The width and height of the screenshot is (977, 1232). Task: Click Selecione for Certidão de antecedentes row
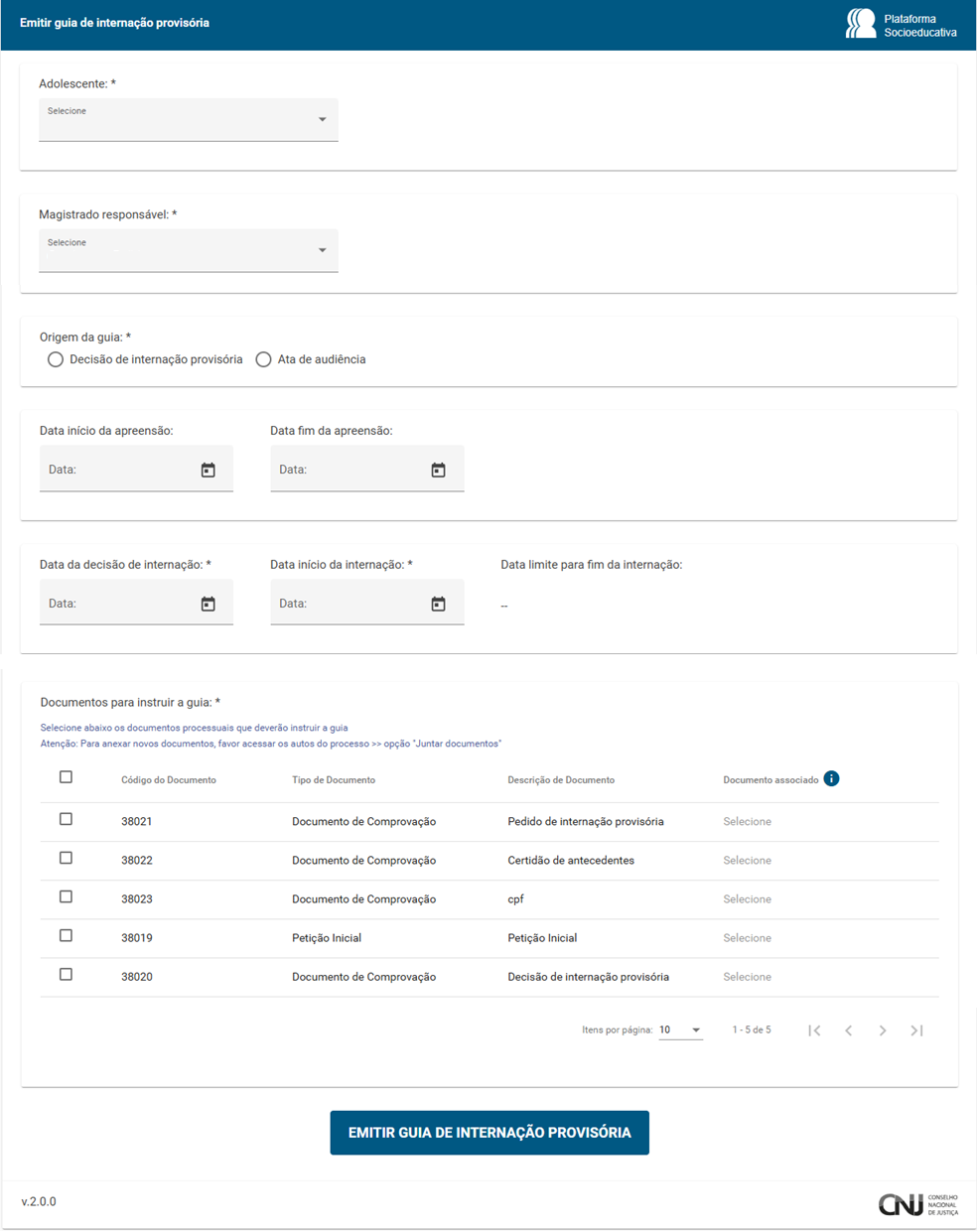tap(747, 861)
